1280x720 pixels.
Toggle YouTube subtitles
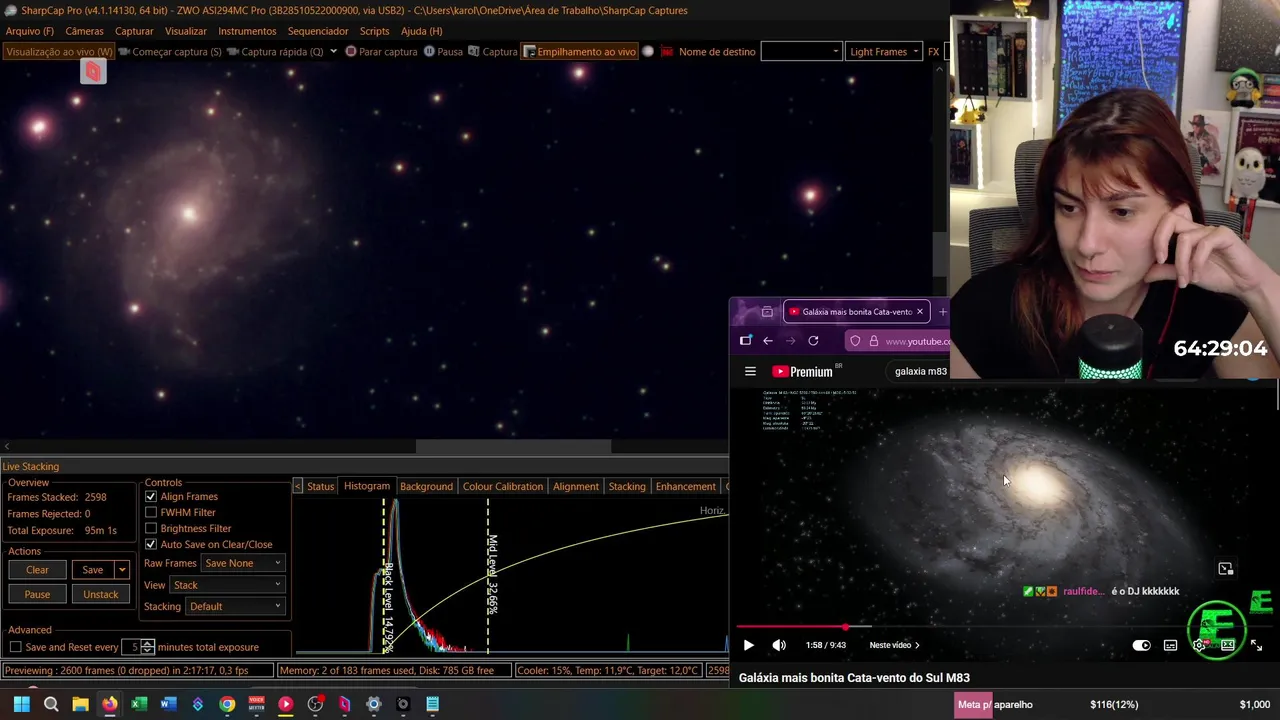[x=1170, y=645]
